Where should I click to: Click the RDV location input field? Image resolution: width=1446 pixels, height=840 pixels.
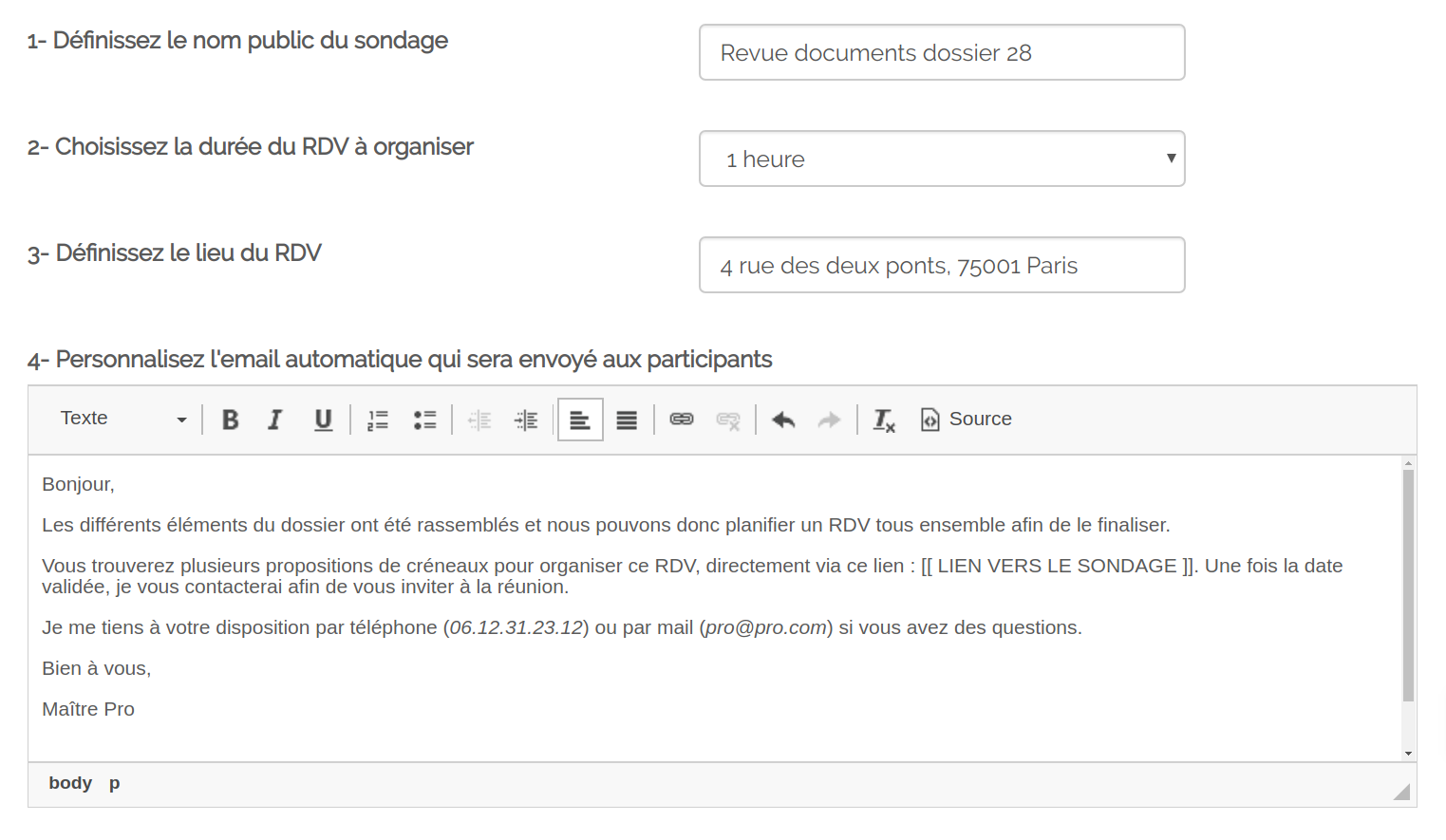tap(941, 265)
